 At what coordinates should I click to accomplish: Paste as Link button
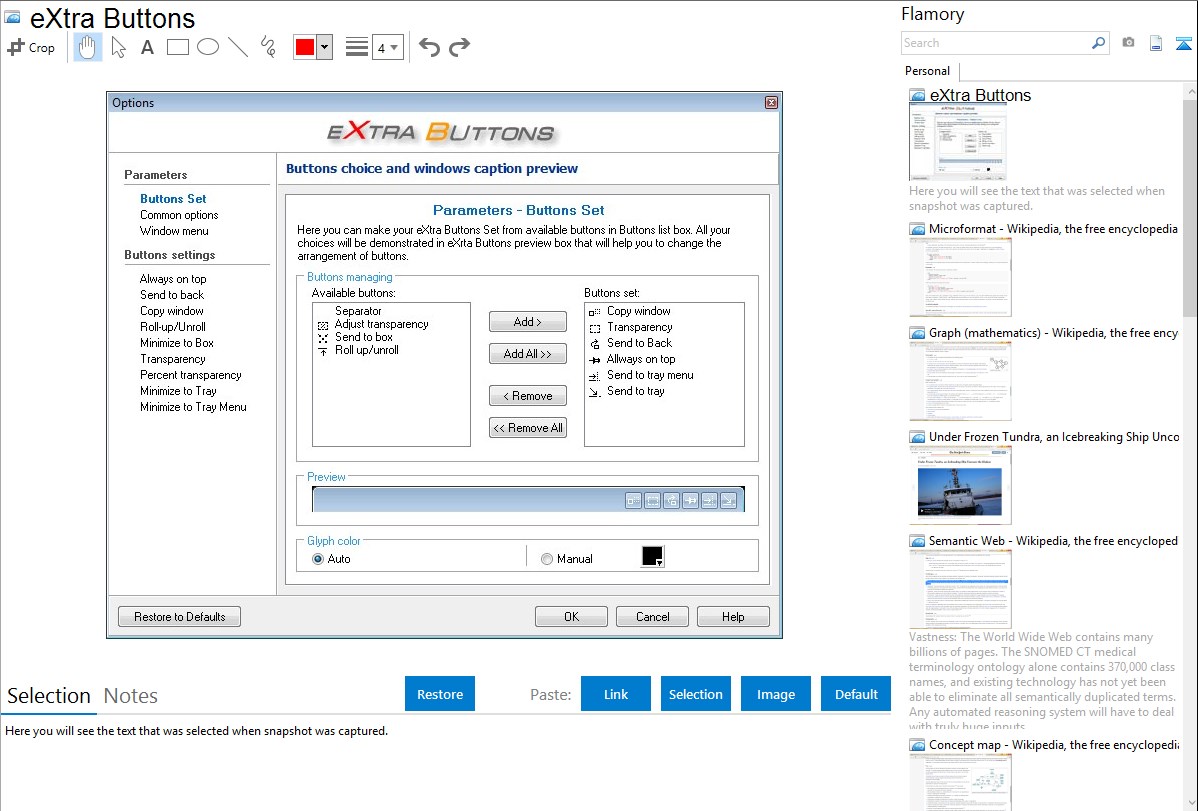coord(616,694)
